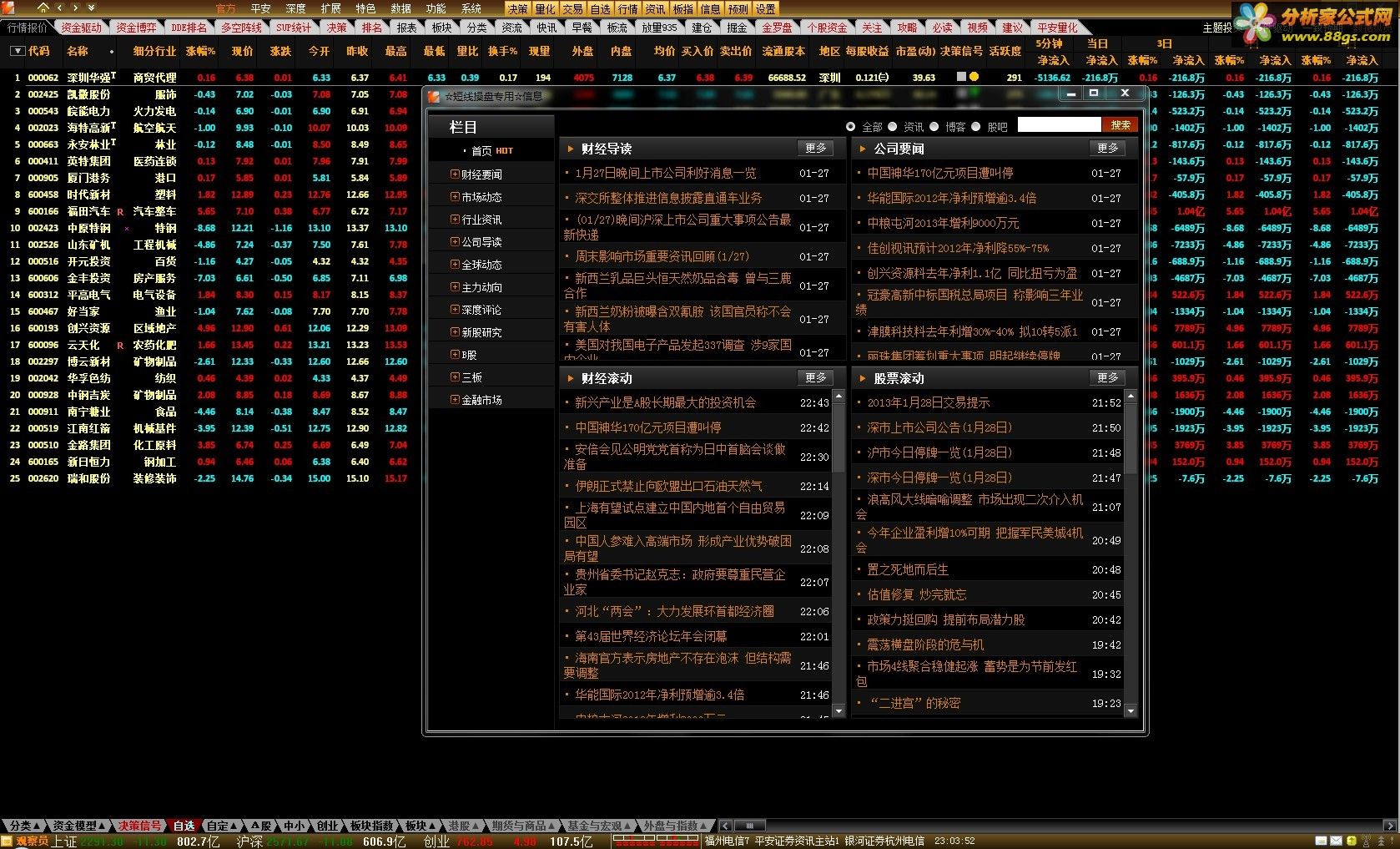Viewport: 1400px width, 849px height.
Task: Expand the 主力动向 tree item
Action: click(455, 287)
